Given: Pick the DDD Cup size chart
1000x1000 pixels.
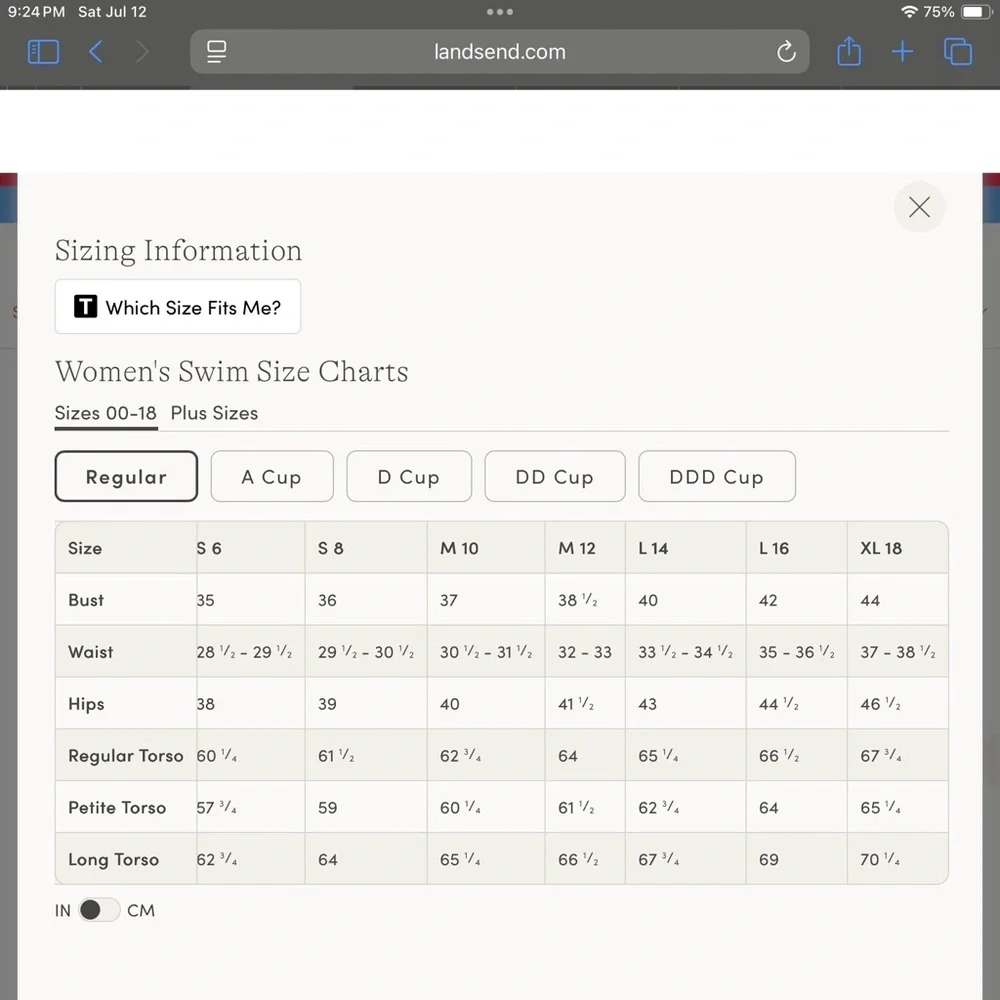Looking at the screenshot, I should tap(716, 477).
